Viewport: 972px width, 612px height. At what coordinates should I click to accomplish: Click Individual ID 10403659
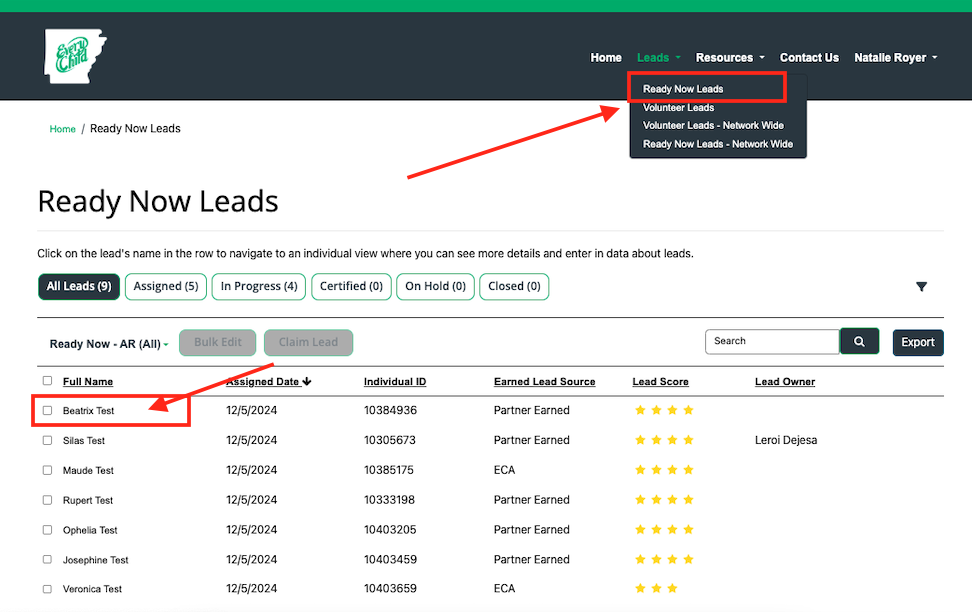click(x=390, y=588)
